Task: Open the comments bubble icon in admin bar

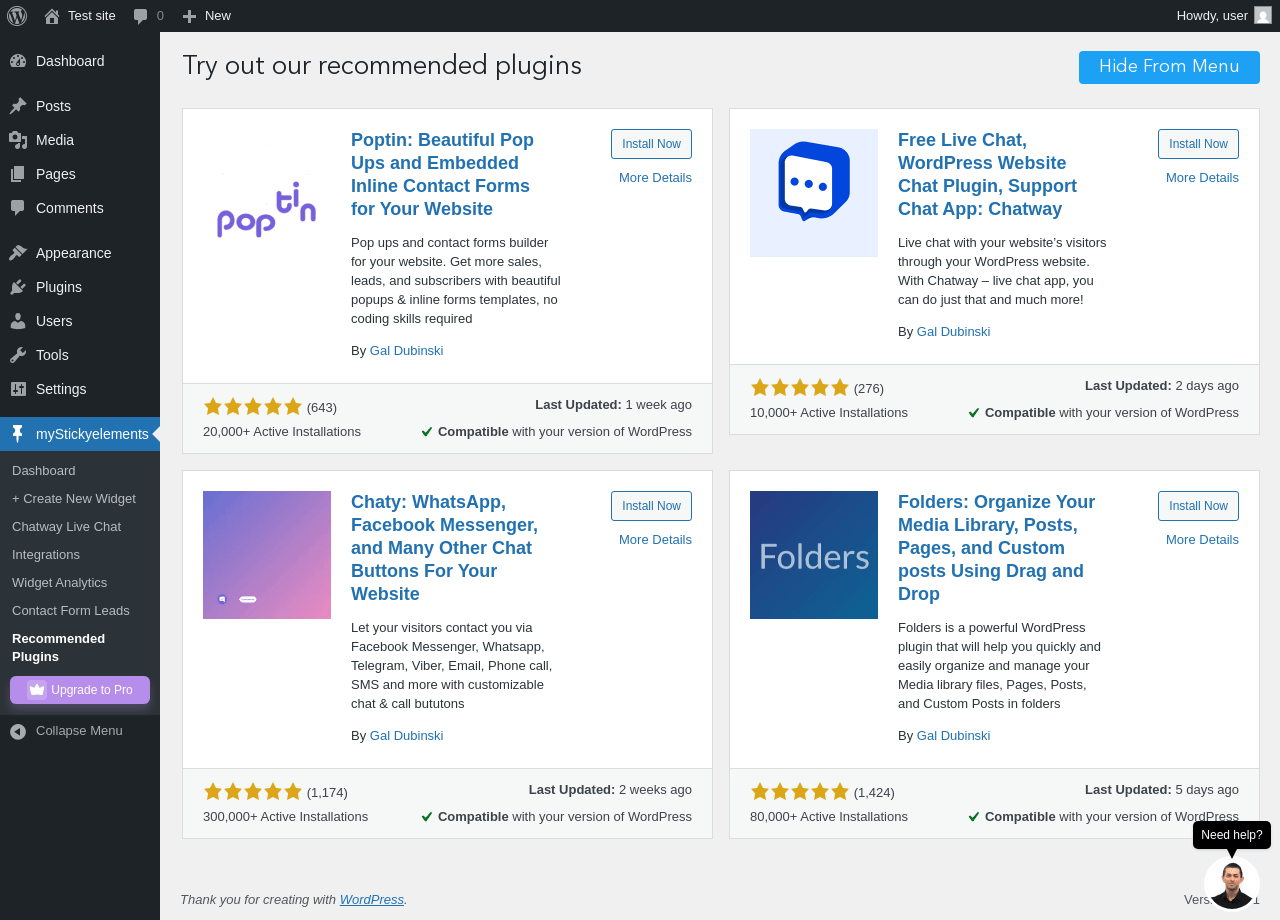Action: [141, 16]
